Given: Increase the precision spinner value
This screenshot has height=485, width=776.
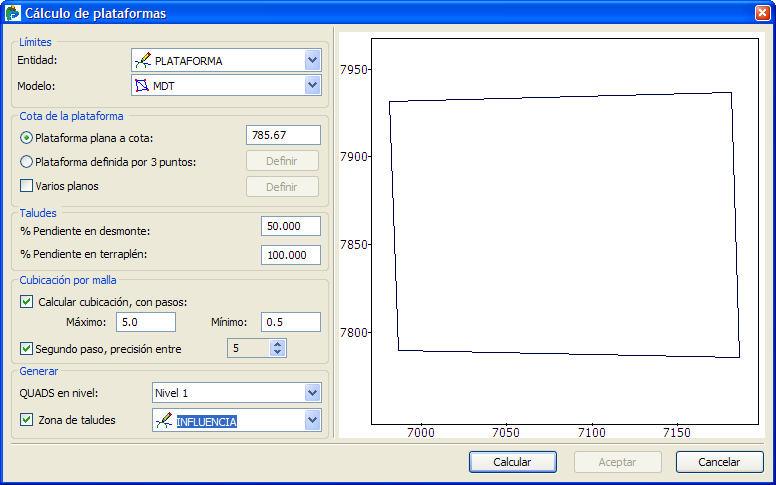Looking at the screenshot, I should pyautogui.click(x=278, y=343).
